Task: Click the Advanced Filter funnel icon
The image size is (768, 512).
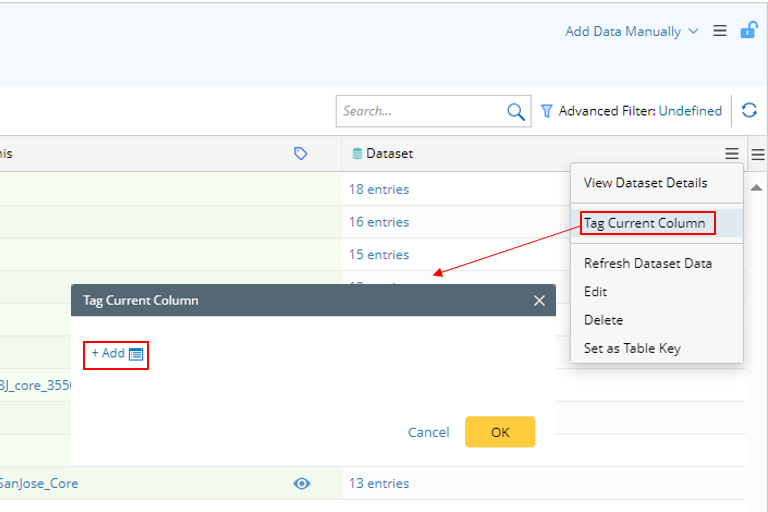Action: 547,111
